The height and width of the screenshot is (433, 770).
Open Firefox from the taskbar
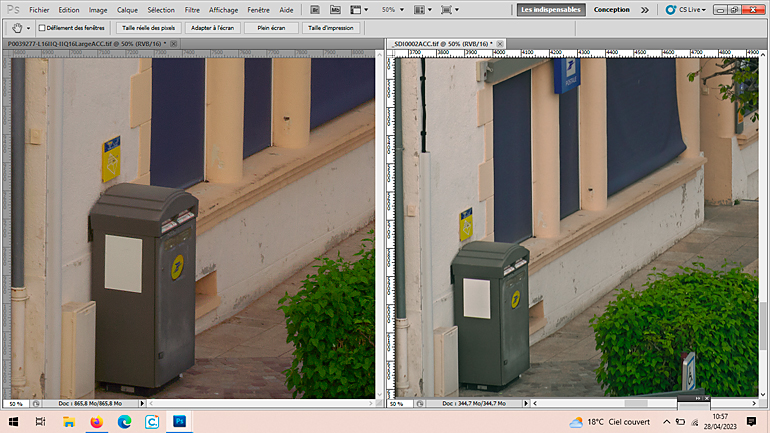[97, 422]
